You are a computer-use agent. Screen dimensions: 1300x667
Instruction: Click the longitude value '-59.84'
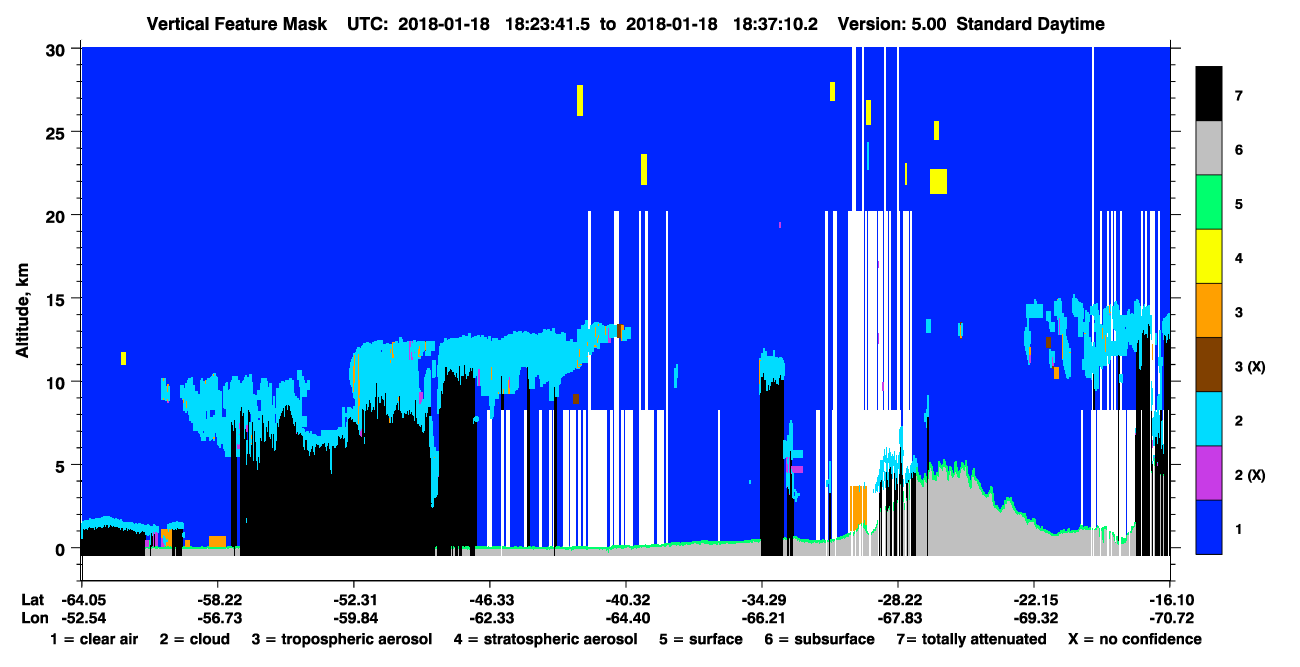[x=353, y=618]
